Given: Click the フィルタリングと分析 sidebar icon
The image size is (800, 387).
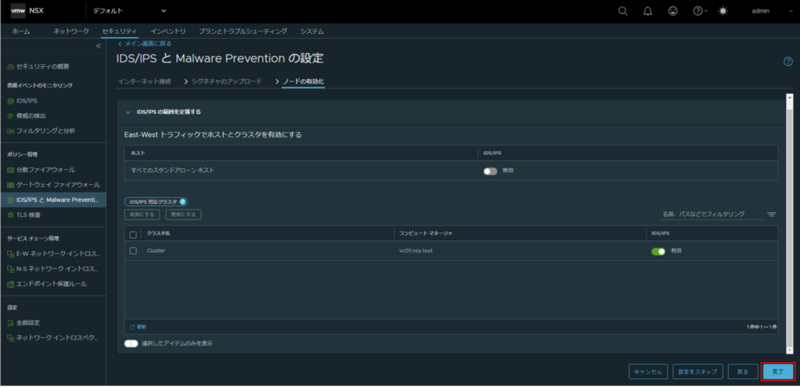Looking at the screenshot, I should pyautogui.click(x=10, y=131).
